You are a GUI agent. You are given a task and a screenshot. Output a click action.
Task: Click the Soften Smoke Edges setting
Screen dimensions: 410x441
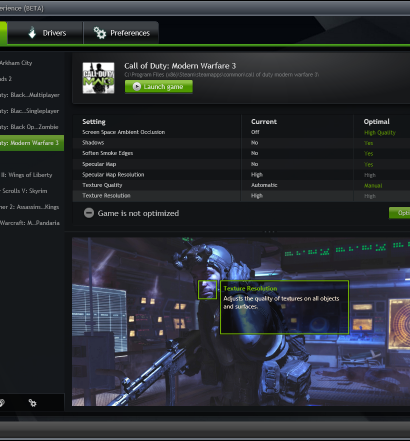tap(108, 153)
